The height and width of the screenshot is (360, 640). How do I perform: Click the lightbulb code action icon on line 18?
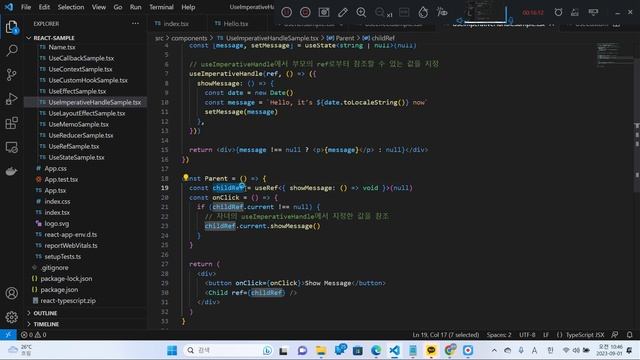[x=185, y=178]
